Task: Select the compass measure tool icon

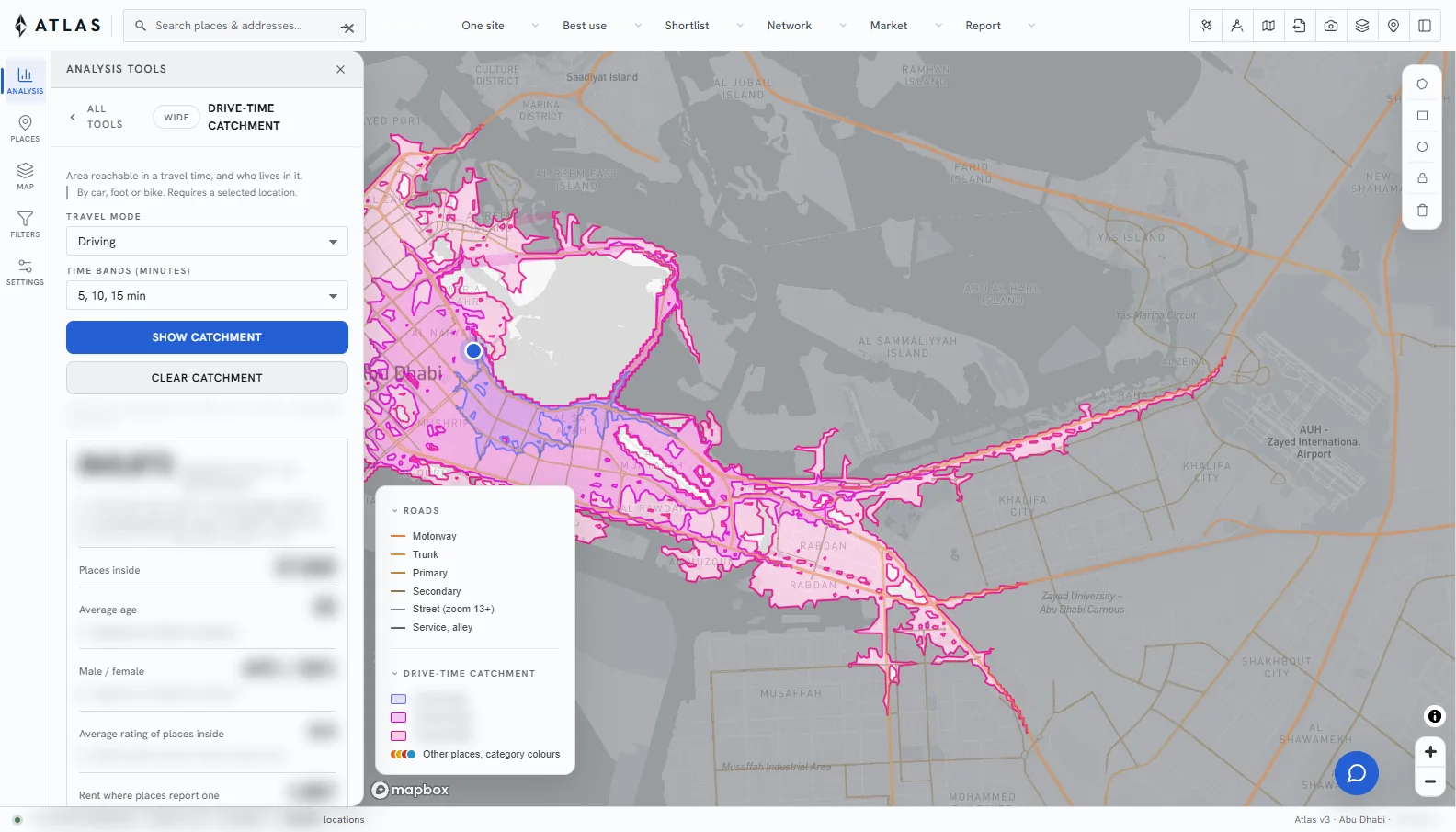Action: click(x=1237, y=26)
